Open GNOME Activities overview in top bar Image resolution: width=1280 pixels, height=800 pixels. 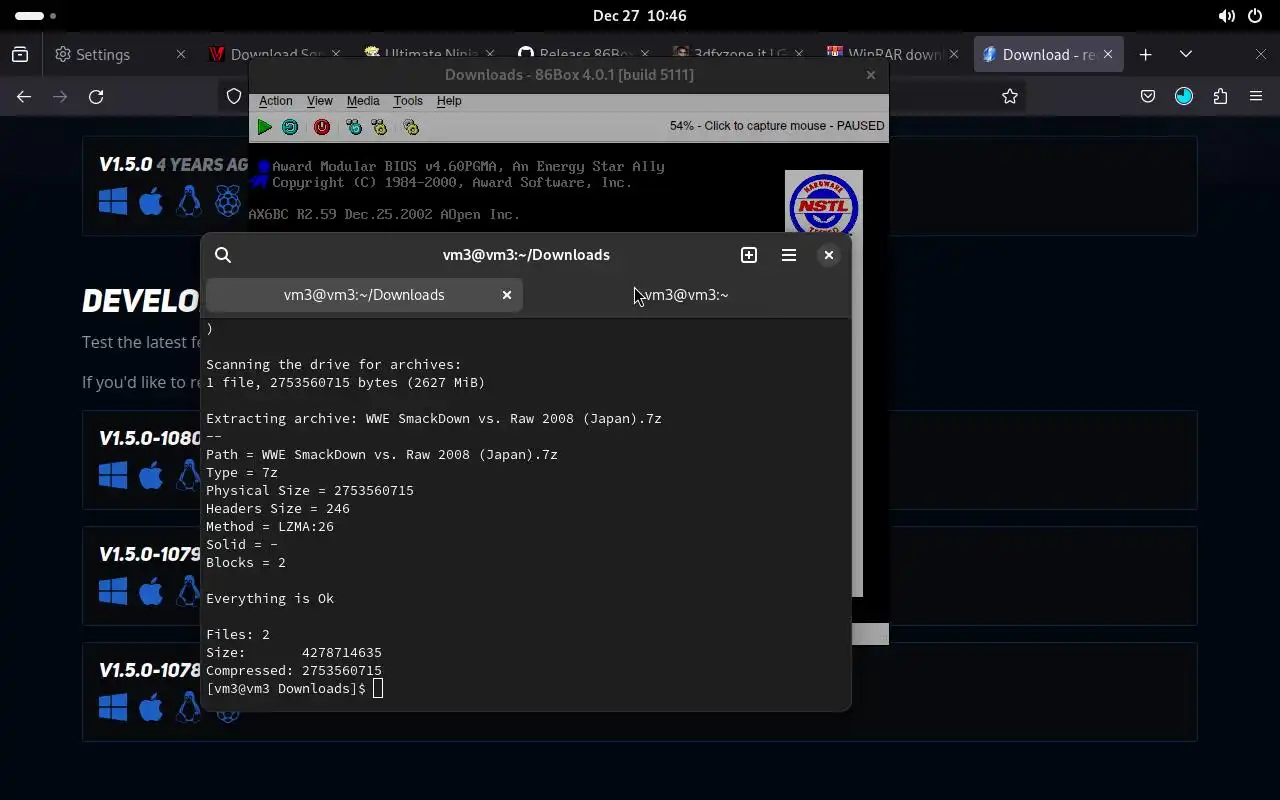click(37, 16)
